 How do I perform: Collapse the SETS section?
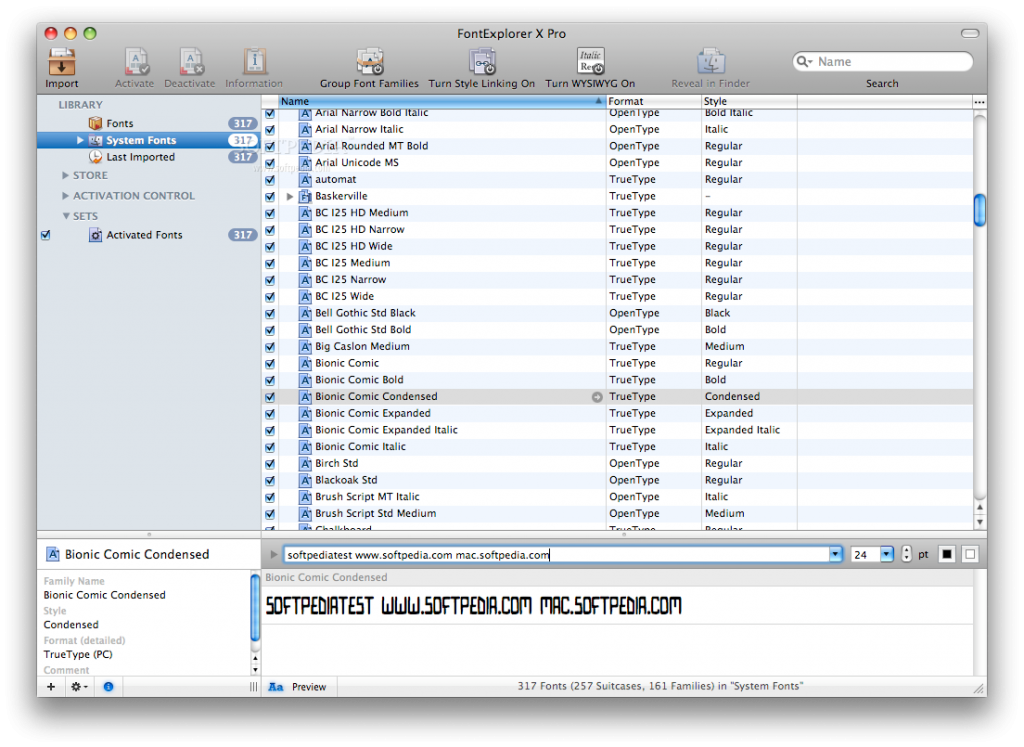66,216
